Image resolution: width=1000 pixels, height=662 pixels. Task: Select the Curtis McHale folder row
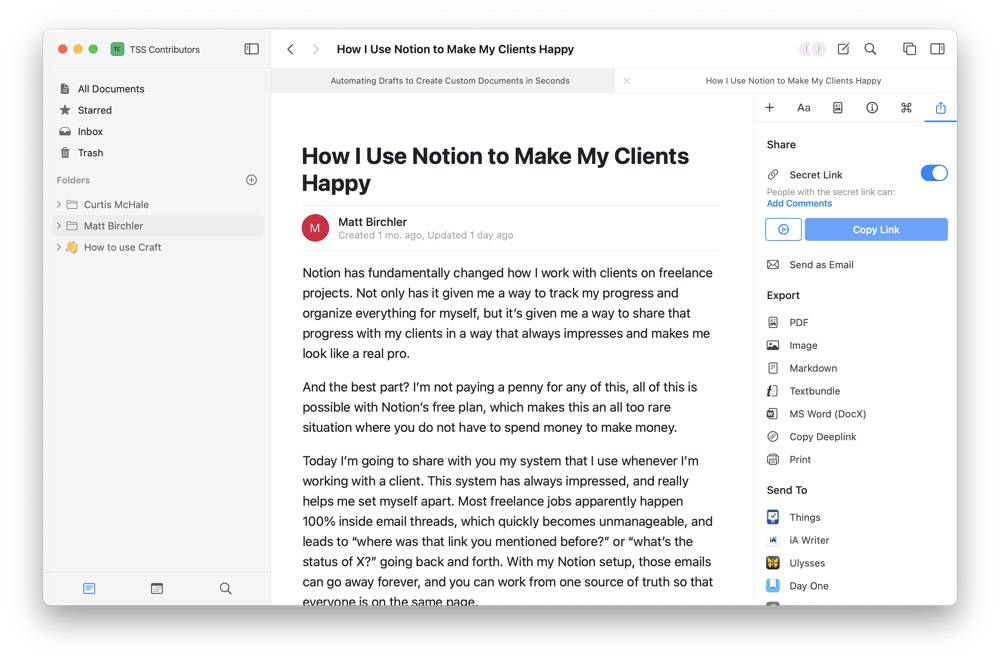coord(158,205)
